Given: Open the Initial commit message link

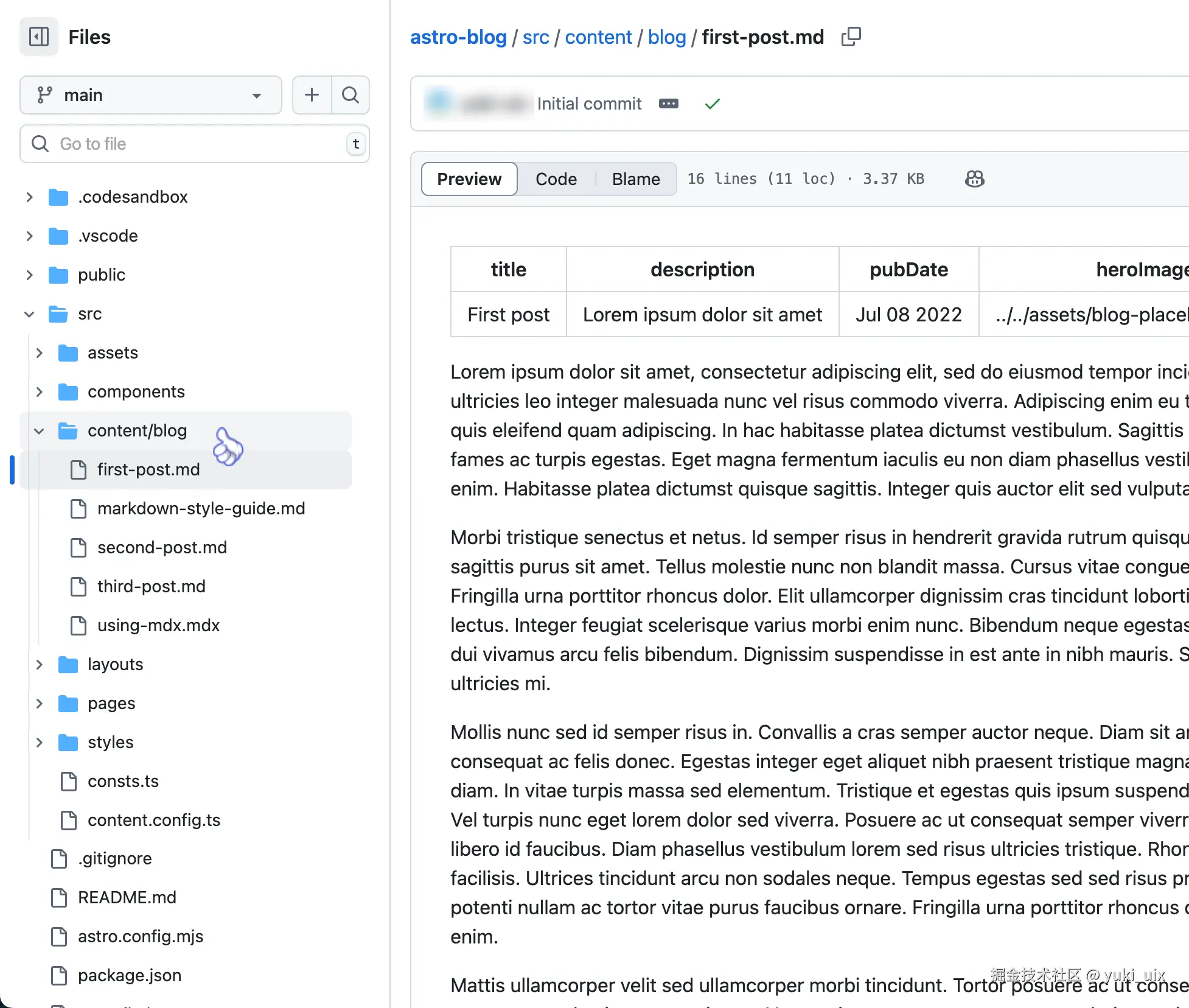Looking at the screenshot, I should [x=589, y=103].
